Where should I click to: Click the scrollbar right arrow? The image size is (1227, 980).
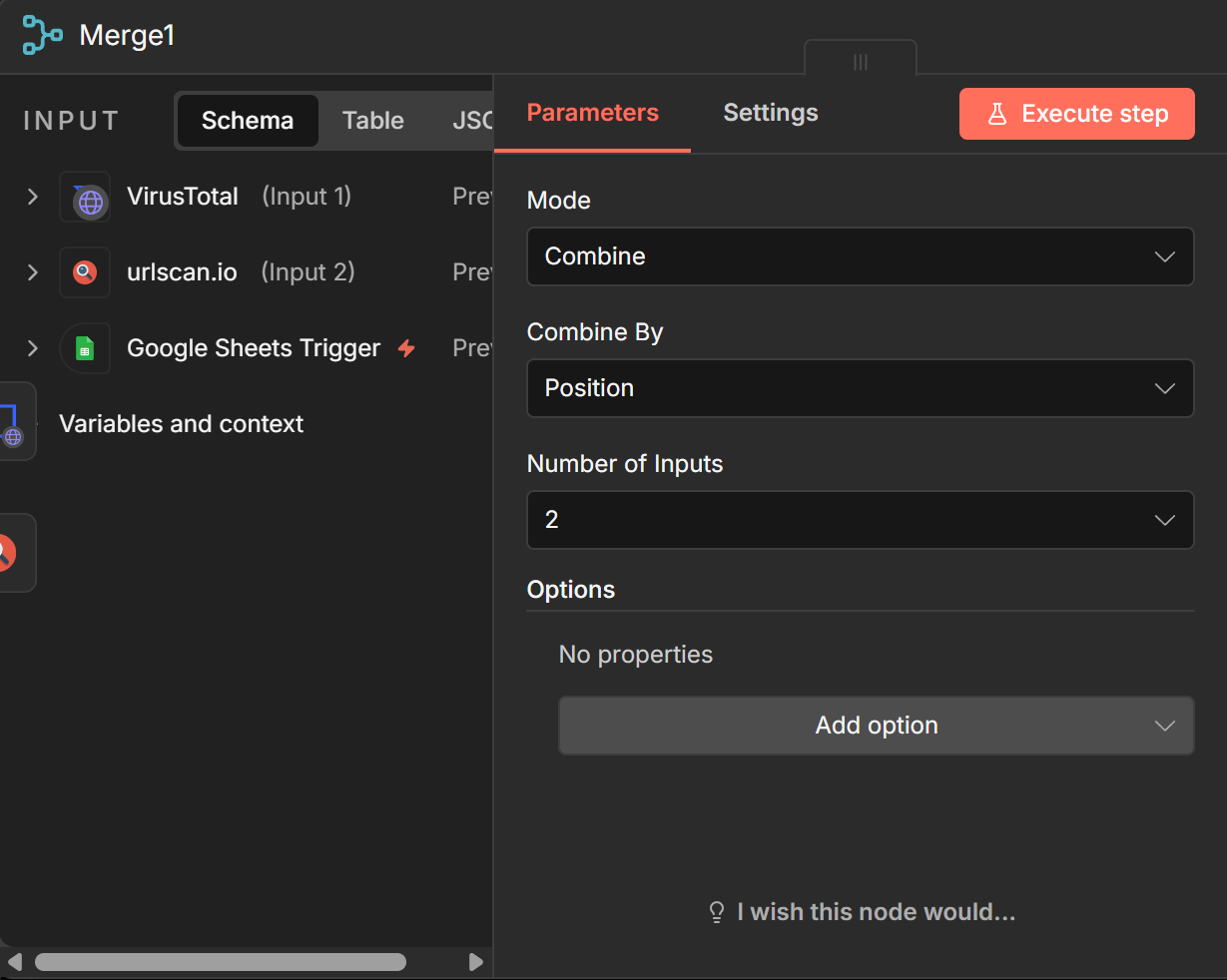[x=476, y=962]
